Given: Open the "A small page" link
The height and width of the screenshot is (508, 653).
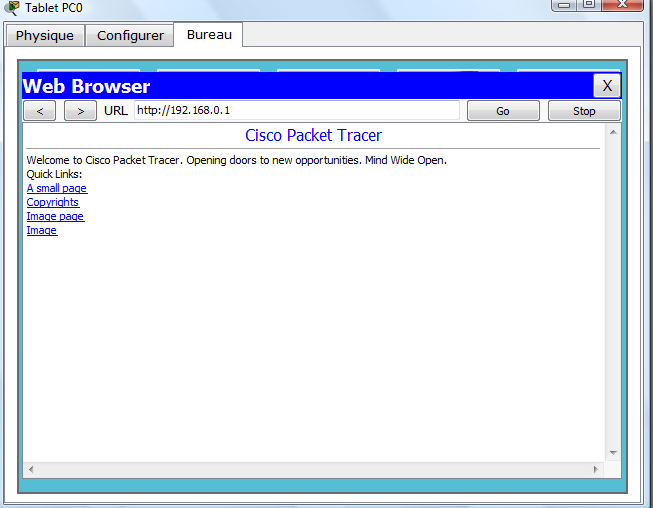Looking at the screenshot, I should 56,188.
